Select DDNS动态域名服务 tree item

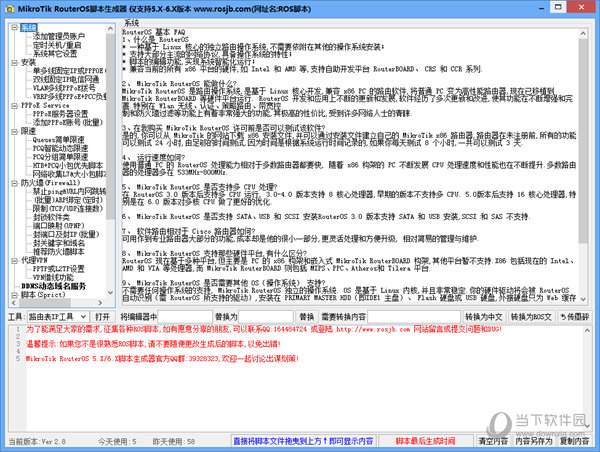(54, 286)
